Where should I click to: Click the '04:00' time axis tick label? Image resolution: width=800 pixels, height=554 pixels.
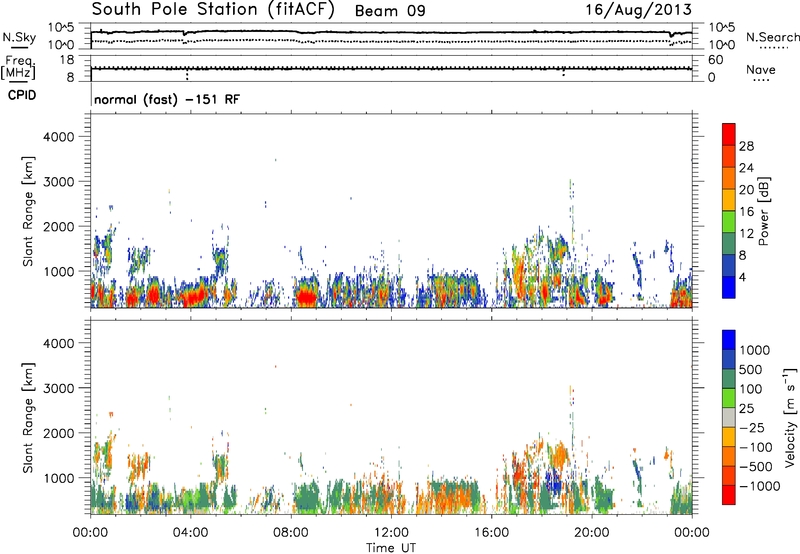tap(190, 533)
